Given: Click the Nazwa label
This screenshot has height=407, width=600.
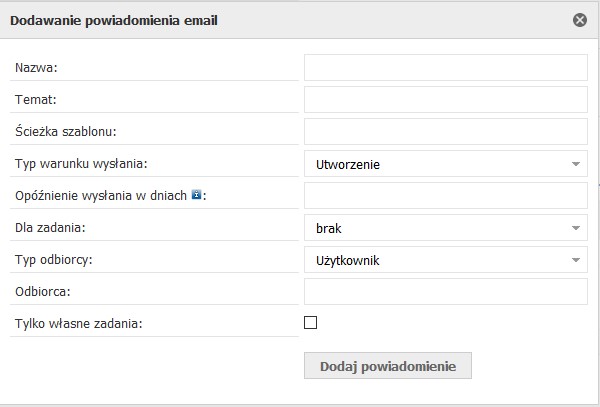Looking at the screenshot, I should 36,68.
